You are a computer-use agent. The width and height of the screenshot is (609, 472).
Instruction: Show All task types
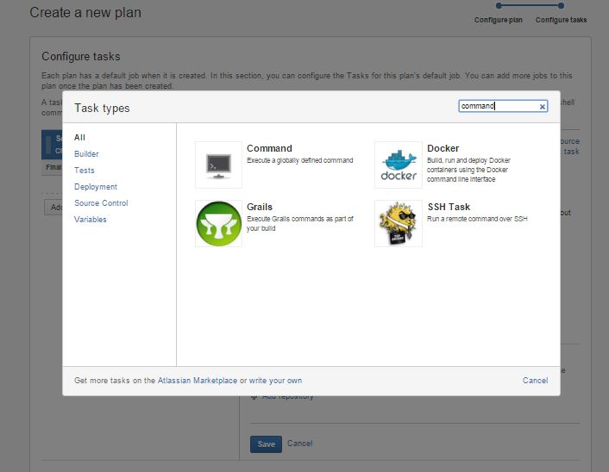pyautogui.click(x=80, y=138)
